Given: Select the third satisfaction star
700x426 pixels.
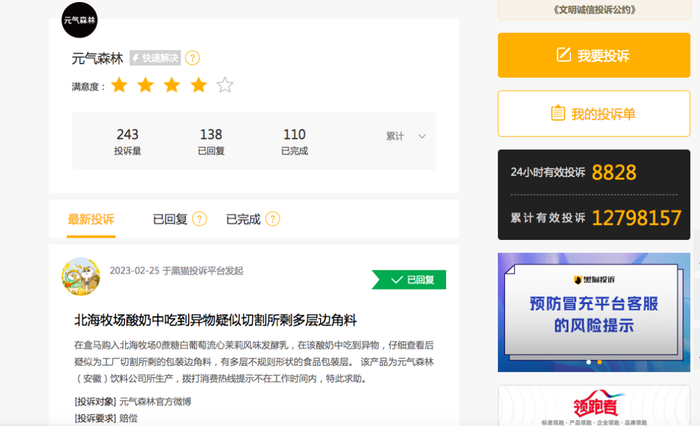Looking at the screenshot, I should pyautogui.click(x=172, y=85).
